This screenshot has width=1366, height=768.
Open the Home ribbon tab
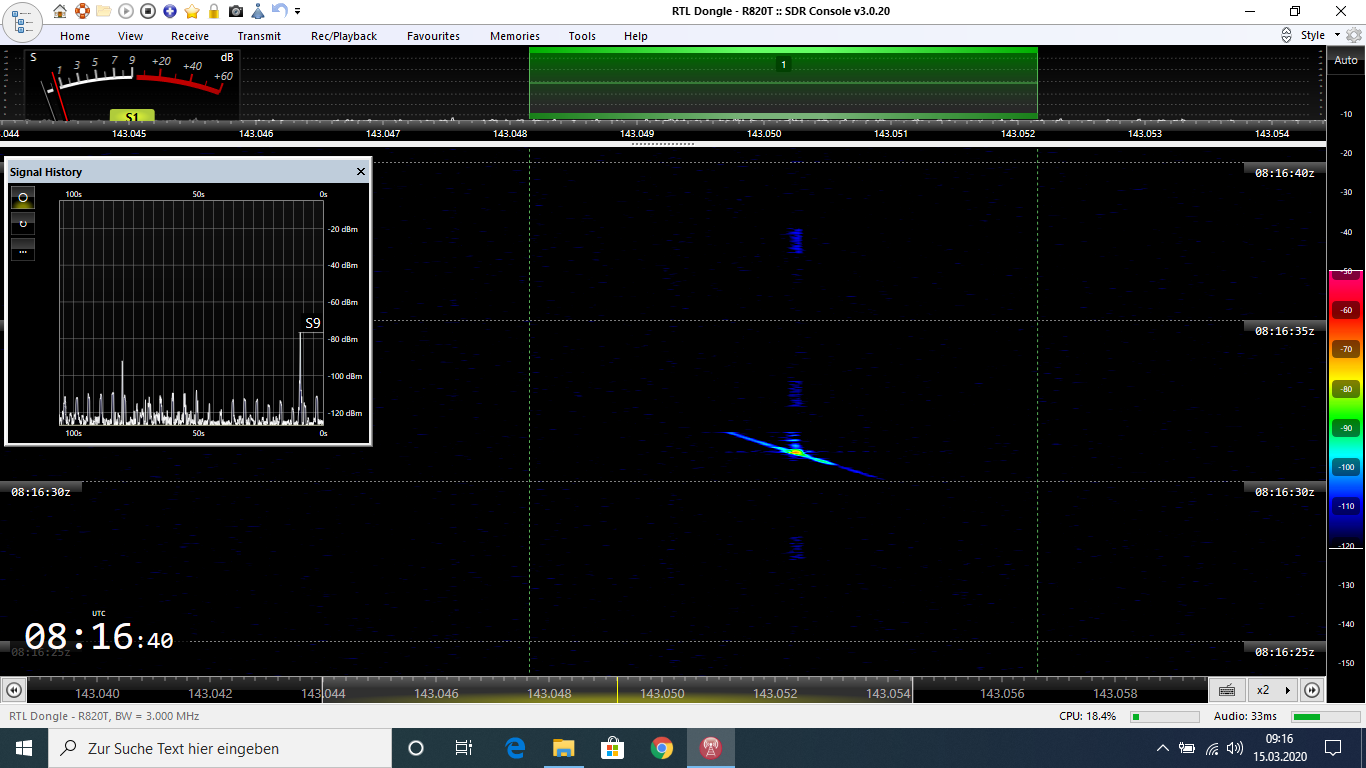[x=75, y=36]
